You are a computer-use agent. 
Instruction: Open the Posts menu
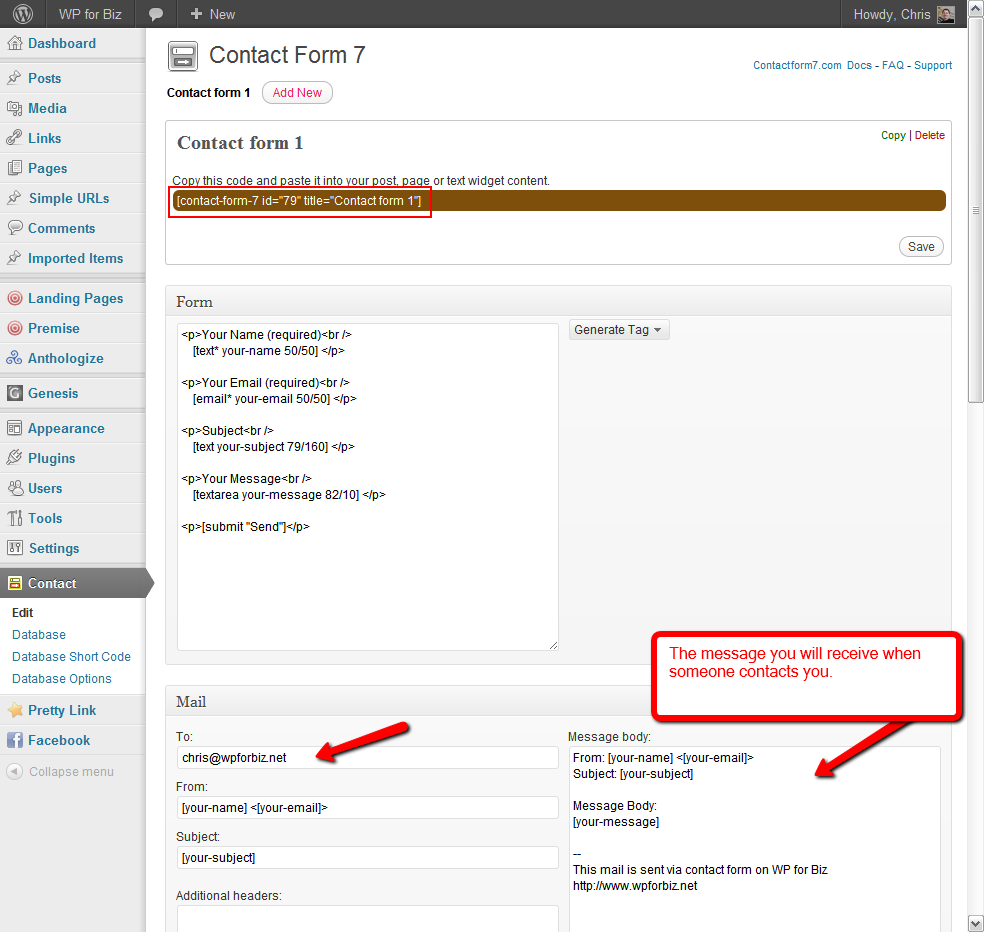45,78
